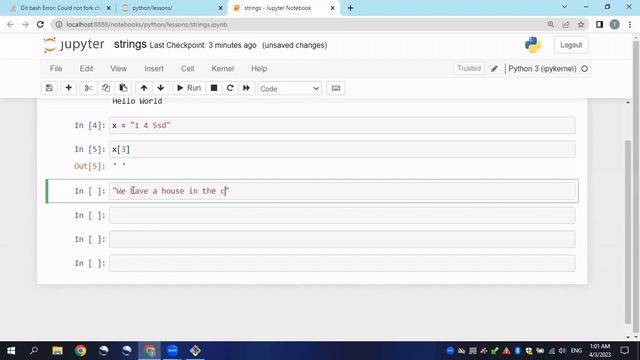The image size is (640, 360).
Task: Click the Out[5] output text
Action: point(119,165)
